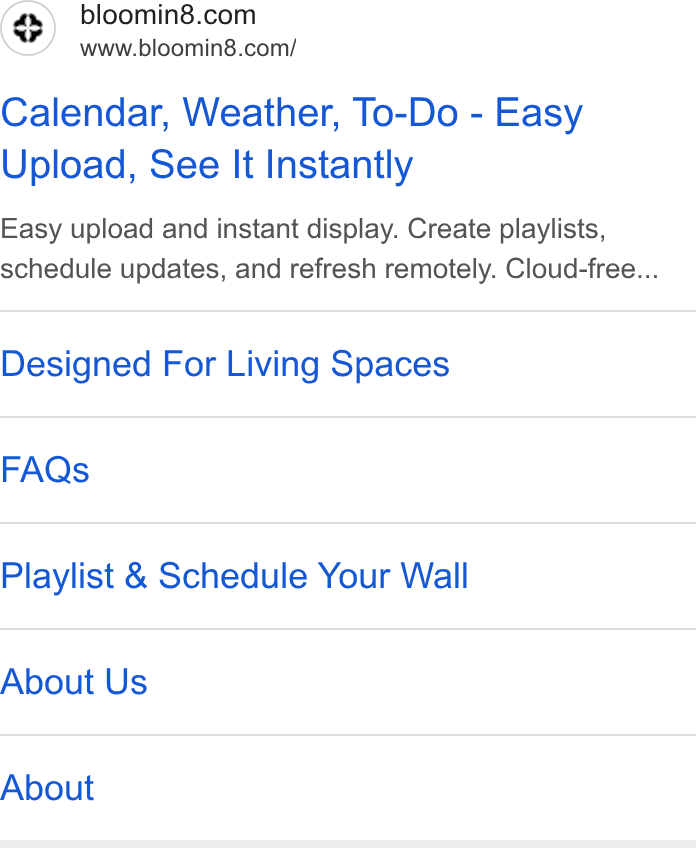The height and width of the screenshot is (848, 696).
Task: Click 'Designed' at start of living spaces link
Action: pyautogui.click(x=76, y=365)
